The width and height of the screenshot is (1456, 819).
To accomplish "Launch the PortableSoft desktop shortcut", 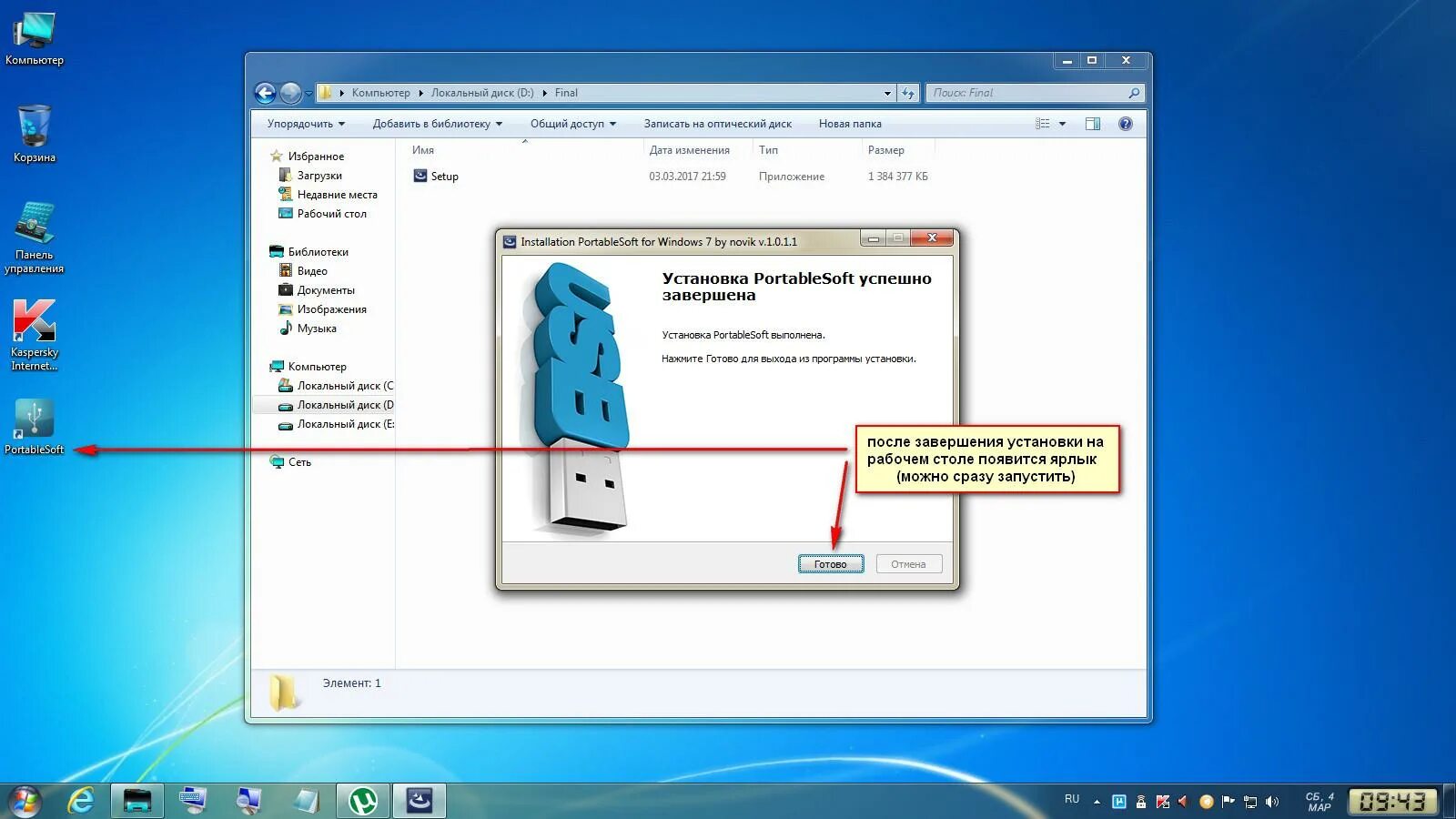I will coord(35,427).
